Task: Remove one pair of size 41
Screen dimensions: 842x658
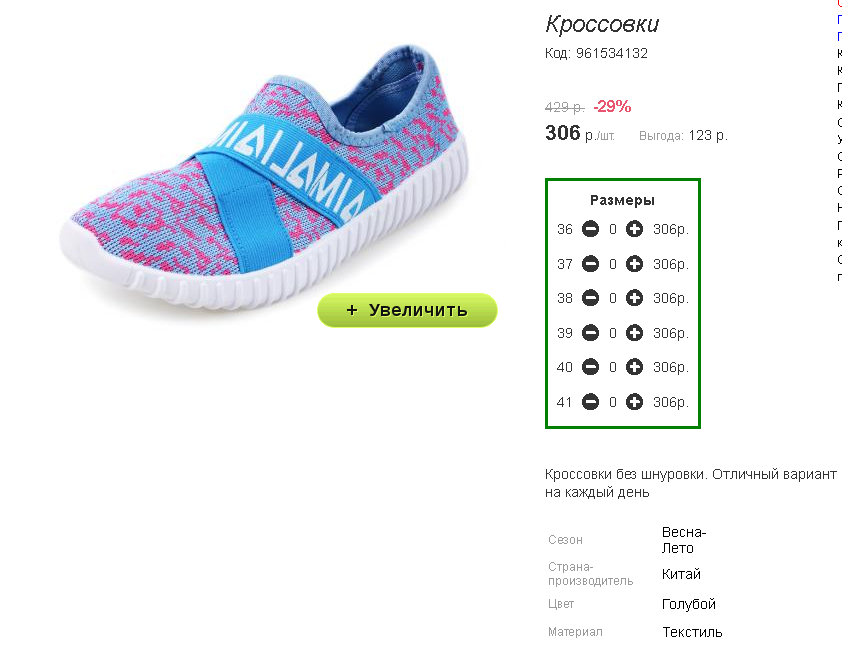Action: [x=590, y=402]
